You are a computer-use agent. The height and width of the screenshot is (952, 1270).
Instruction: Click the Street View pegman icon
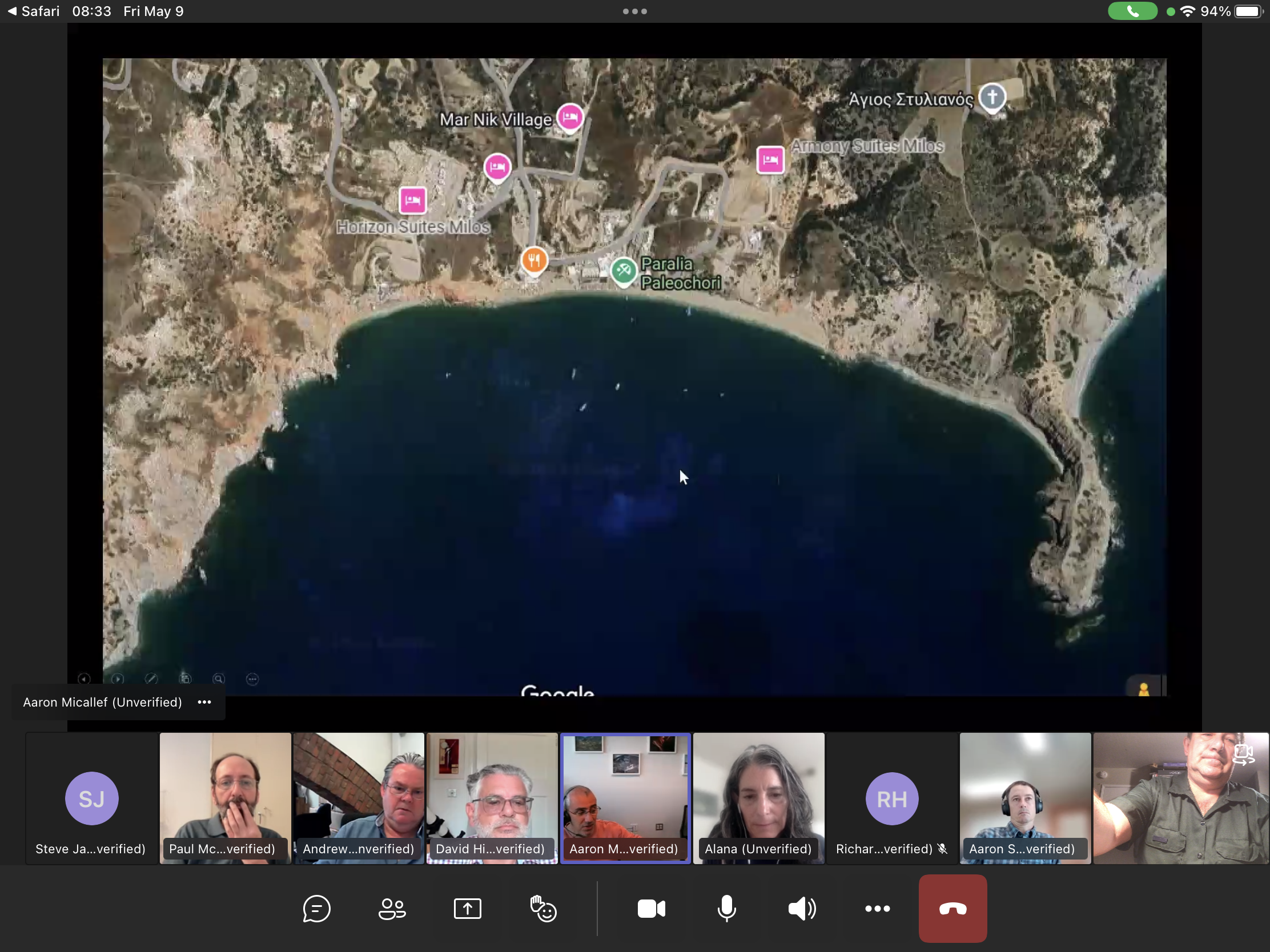[x=1144, y=689]
